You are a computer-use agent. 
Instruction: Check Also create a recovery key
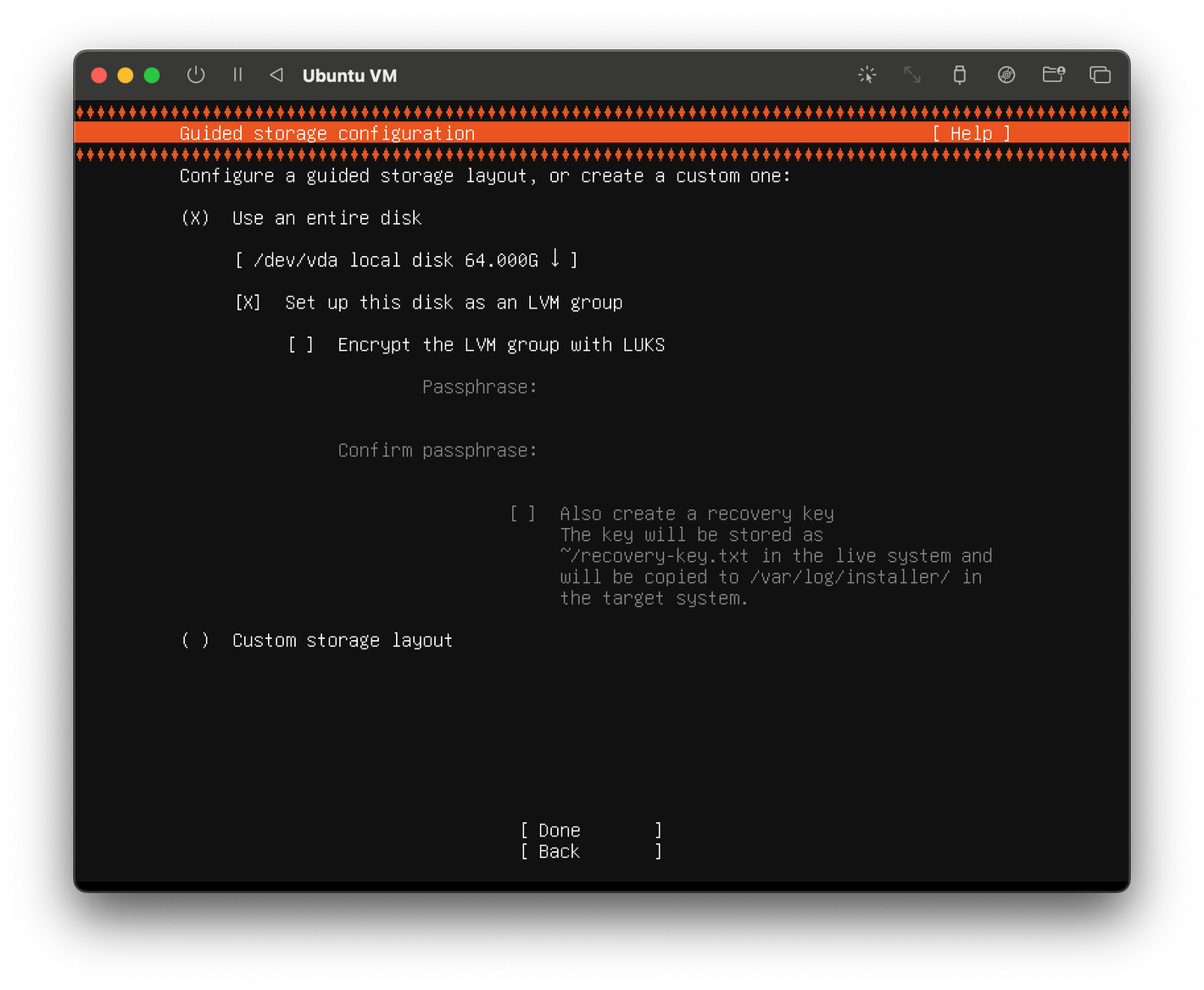click(522, 514)
